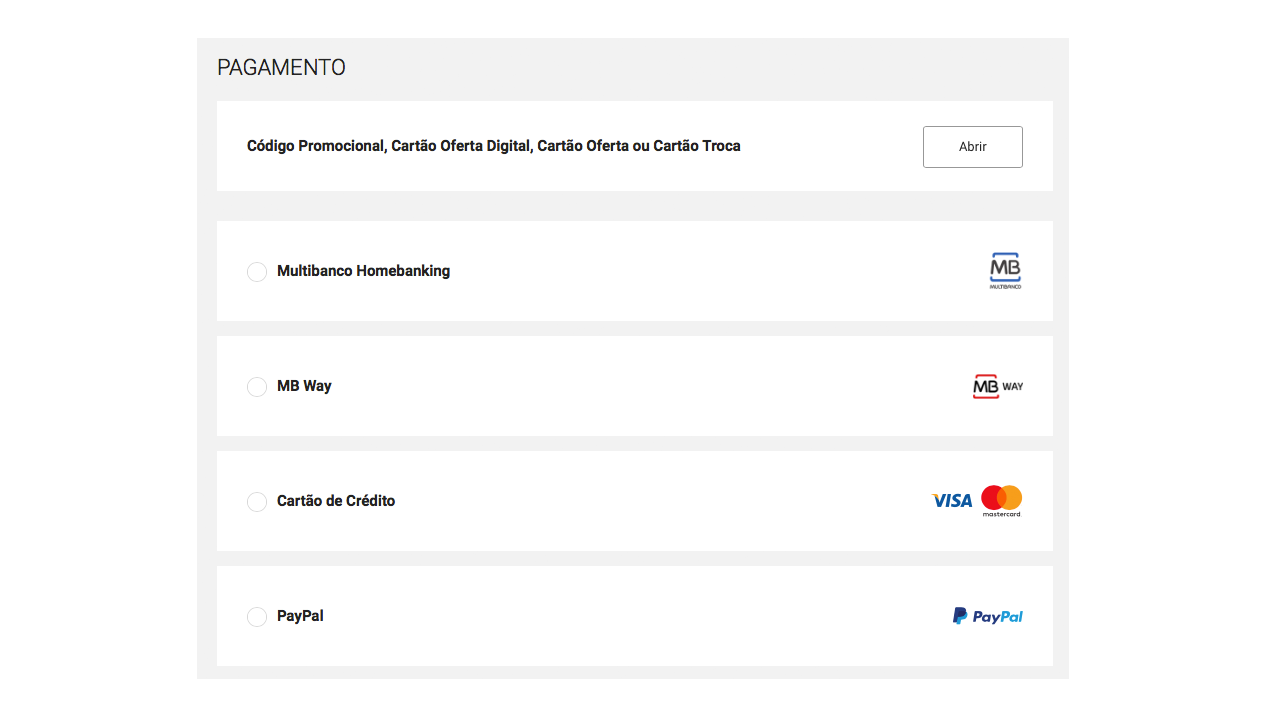This screenshot has height=706, width=1261.
Task: Click the Multibanco Homebanking label
Action: 363,271
